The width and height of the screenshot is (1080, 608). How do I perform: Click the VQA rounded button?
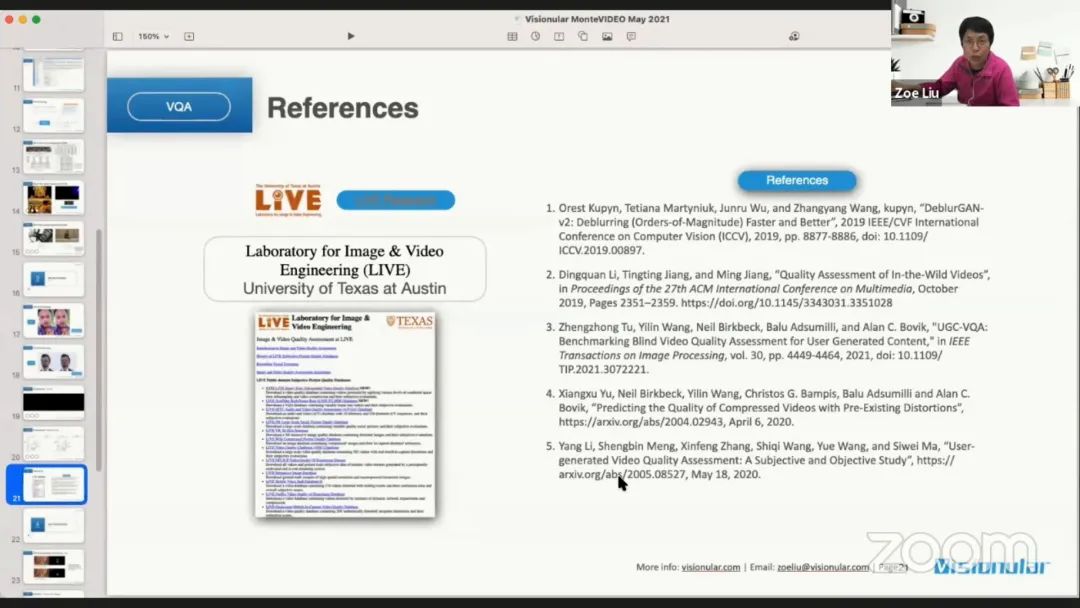point(179,106)
